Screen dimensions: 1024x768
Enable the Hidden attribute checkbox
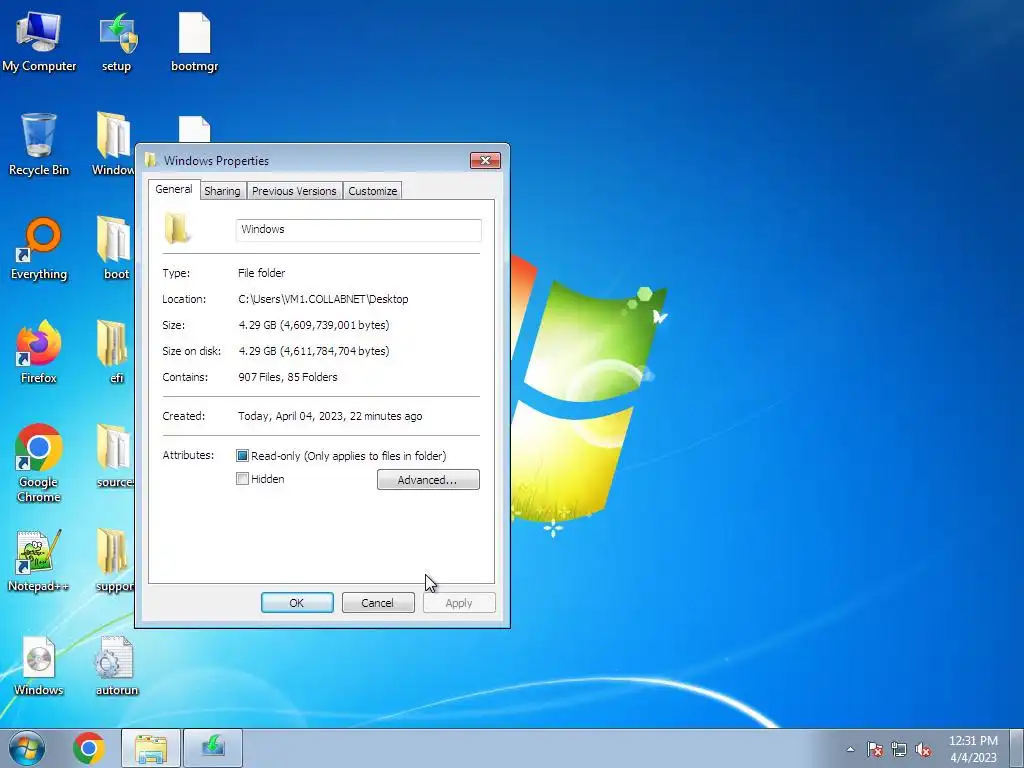click(x=242, y=479)
